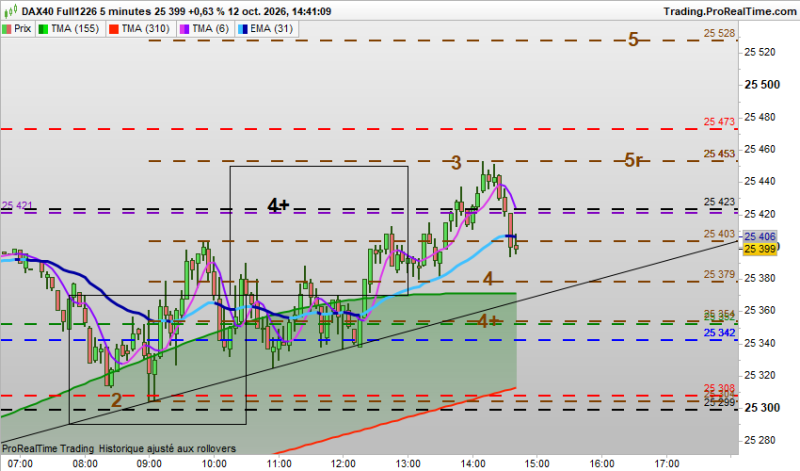Click the 25 453 level label
Viewport: 800px width, 471px height.
[x=719, y=154]
